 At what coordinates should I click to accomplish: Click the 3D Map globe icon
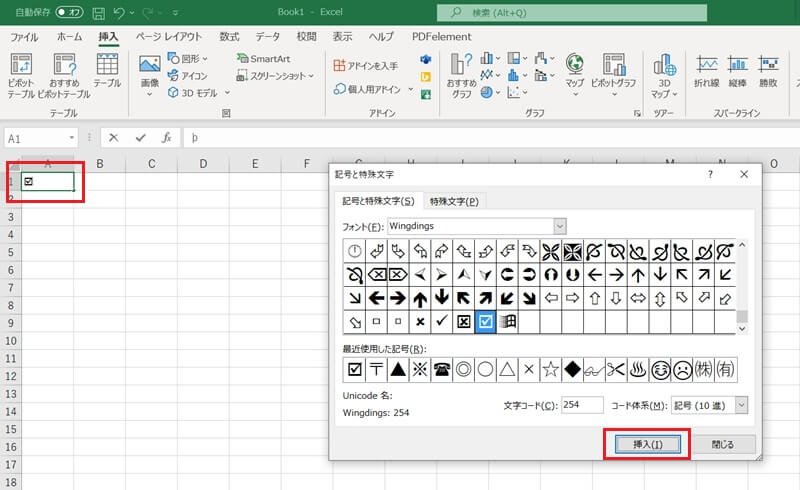tap(666, 66)
